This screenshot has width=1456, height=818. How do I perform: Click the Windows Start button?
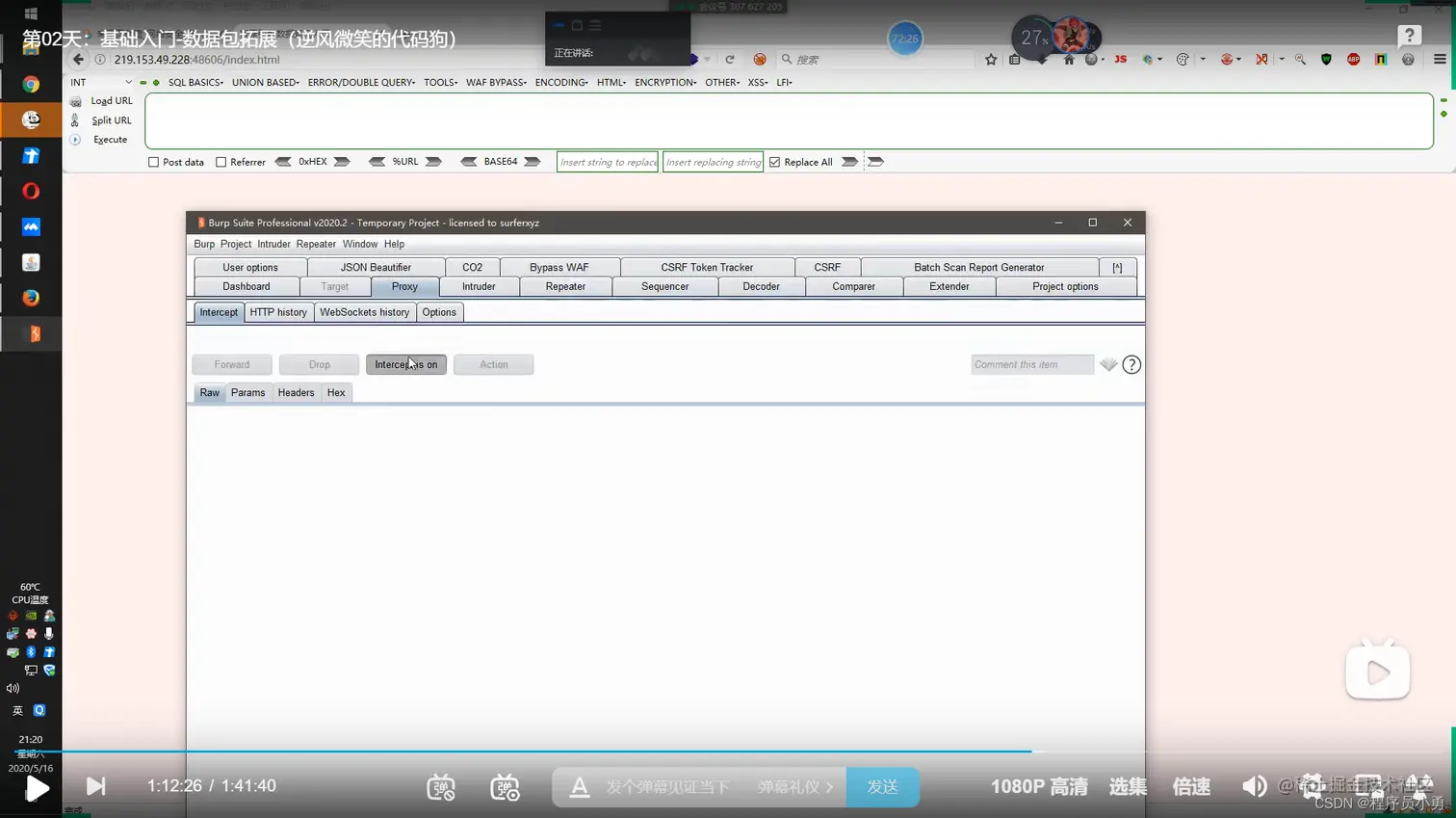click(x=31, y=13)
